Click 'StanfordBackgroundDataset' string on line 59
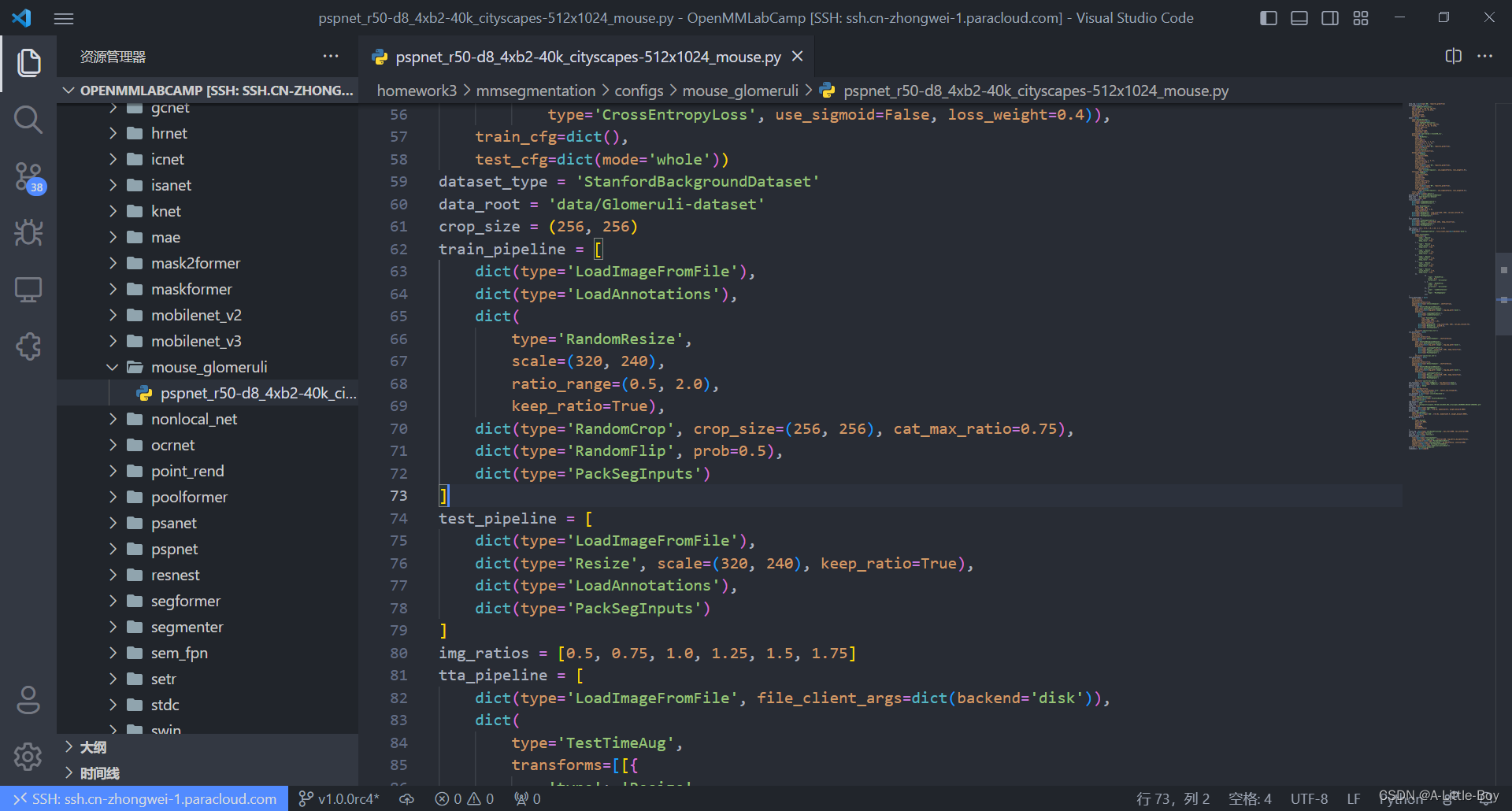 [x=698, y=181]
